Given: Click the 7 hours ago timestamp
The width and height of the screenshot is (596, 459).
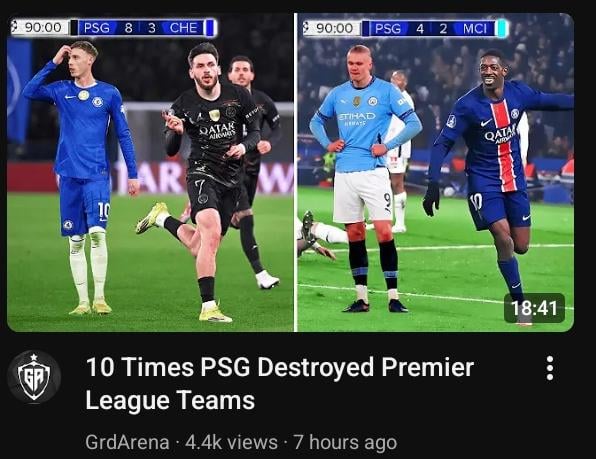Looking at the screenshot, I should (x=345, y=442).
